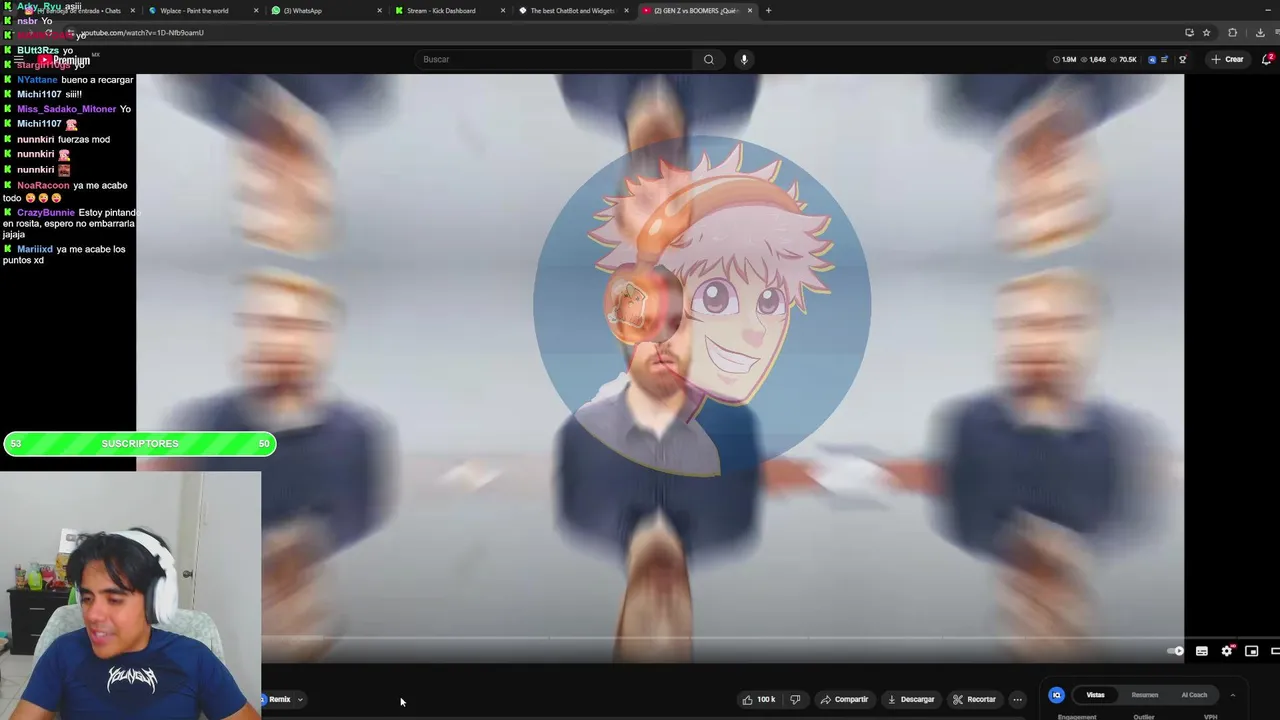Bookmark page with star icon

pyautogui.click(x=1206, y=32)
